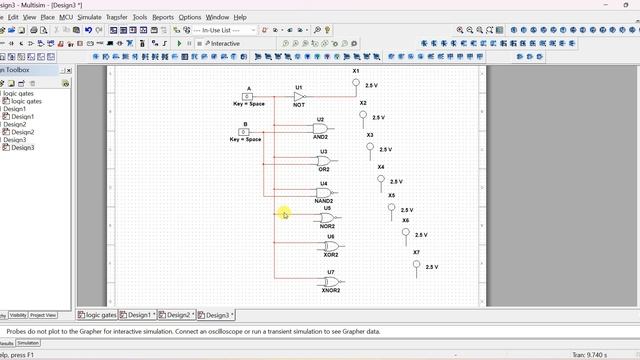
Task: Open the Results tab in bottom panel
Action: [7, 343]
